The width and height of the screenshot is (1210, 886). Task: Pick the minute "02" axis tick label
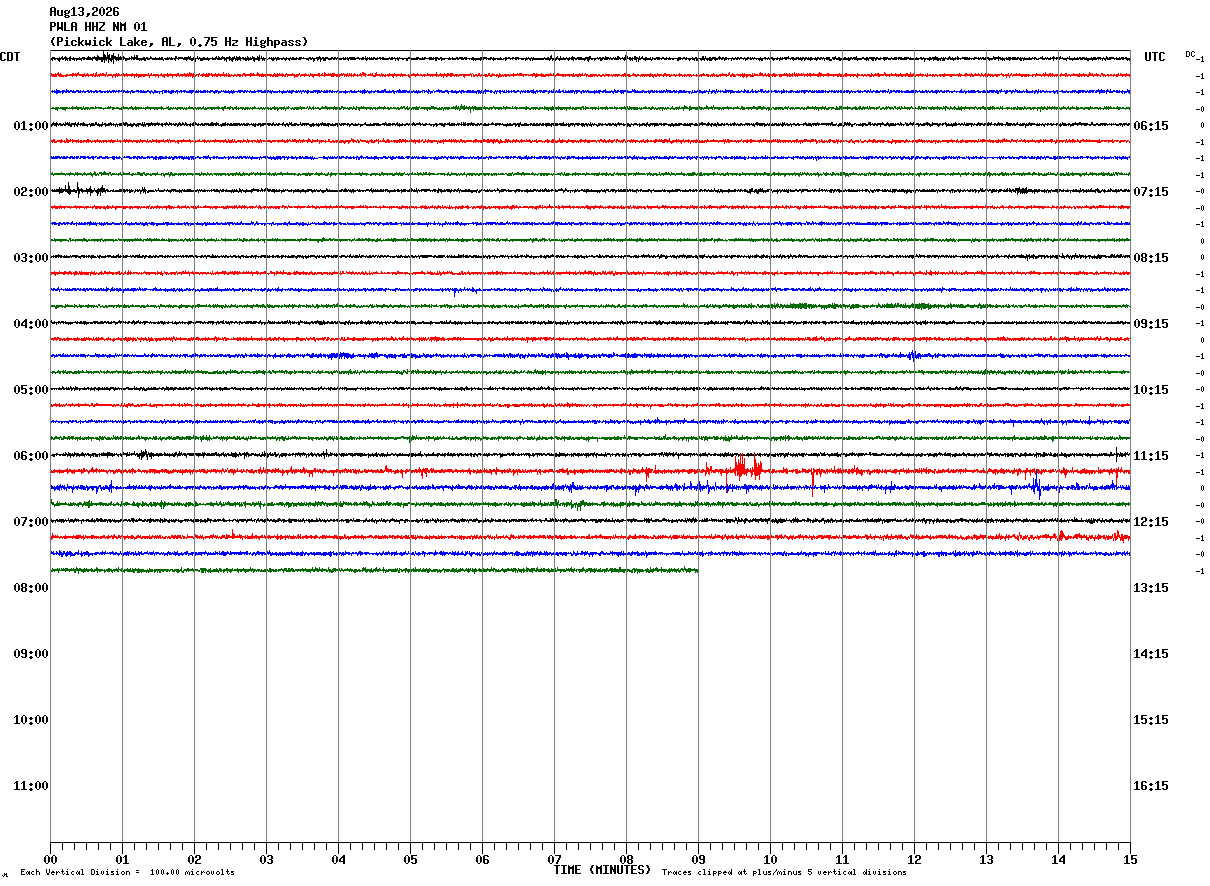click(x=194, y=860)
